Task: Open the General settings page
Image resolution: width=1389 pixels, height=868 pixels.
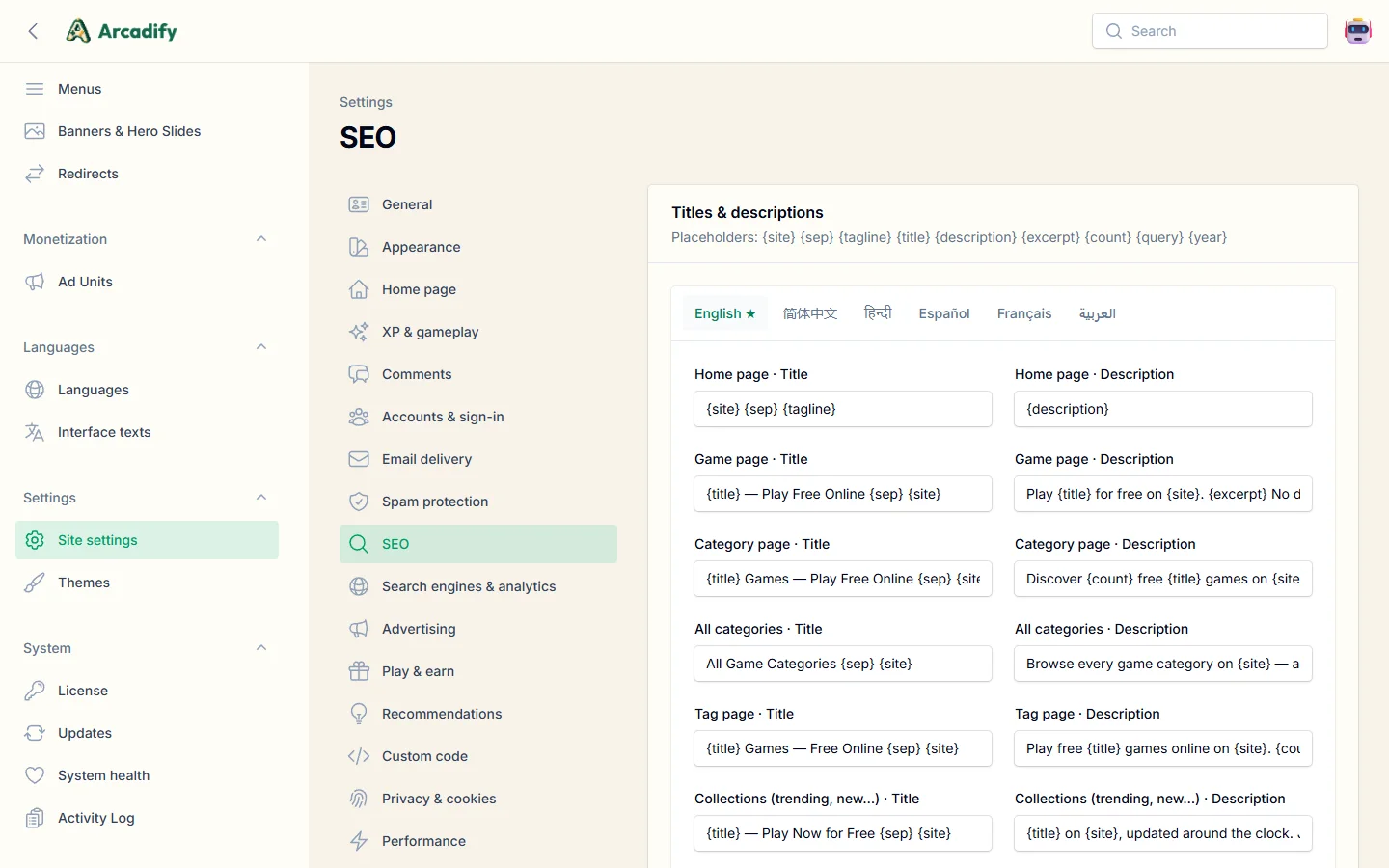Action: tap(478, 204)
